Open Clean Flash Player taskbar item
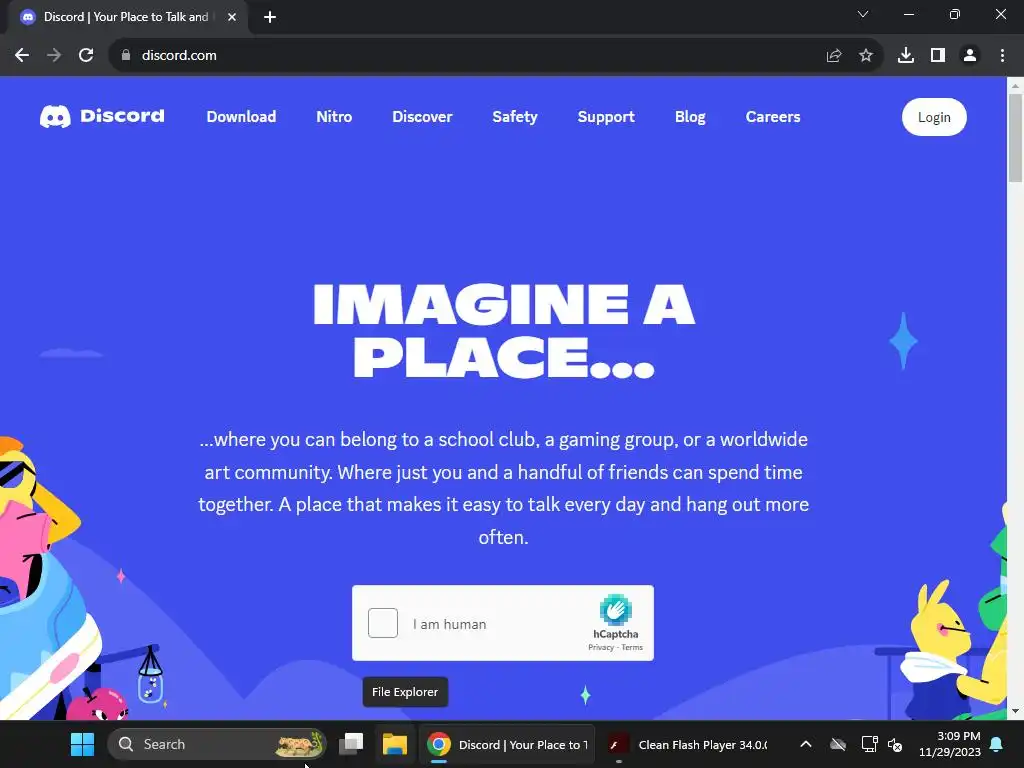Screen dimensions: 1024x768 coord(687,744)
